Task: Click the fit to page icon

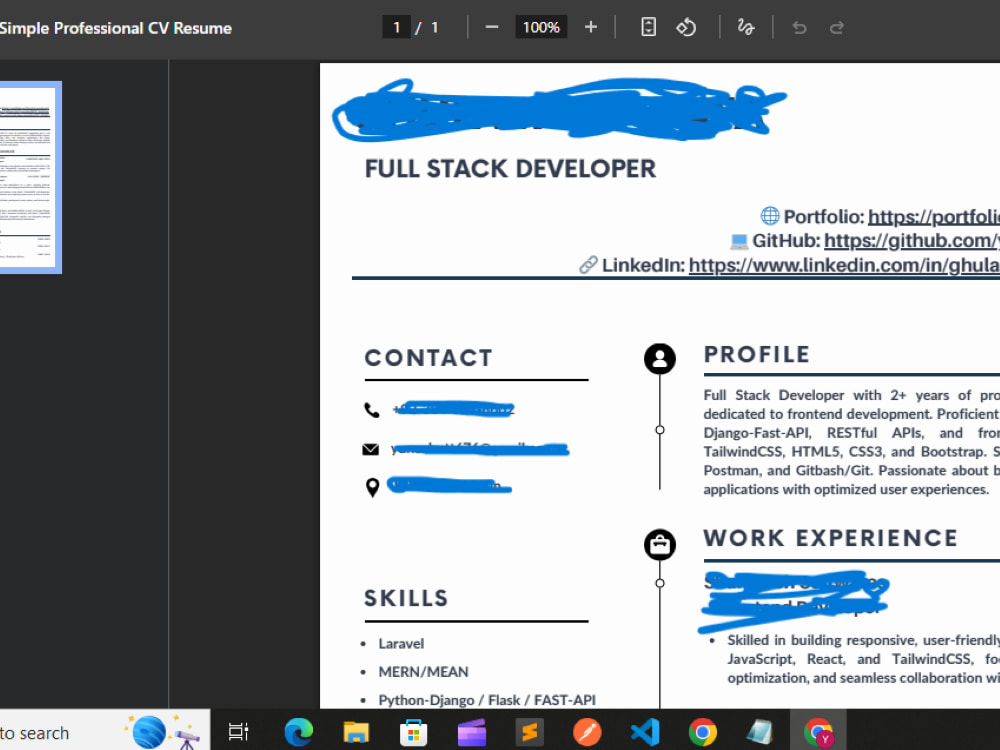Action: [648, 27]
